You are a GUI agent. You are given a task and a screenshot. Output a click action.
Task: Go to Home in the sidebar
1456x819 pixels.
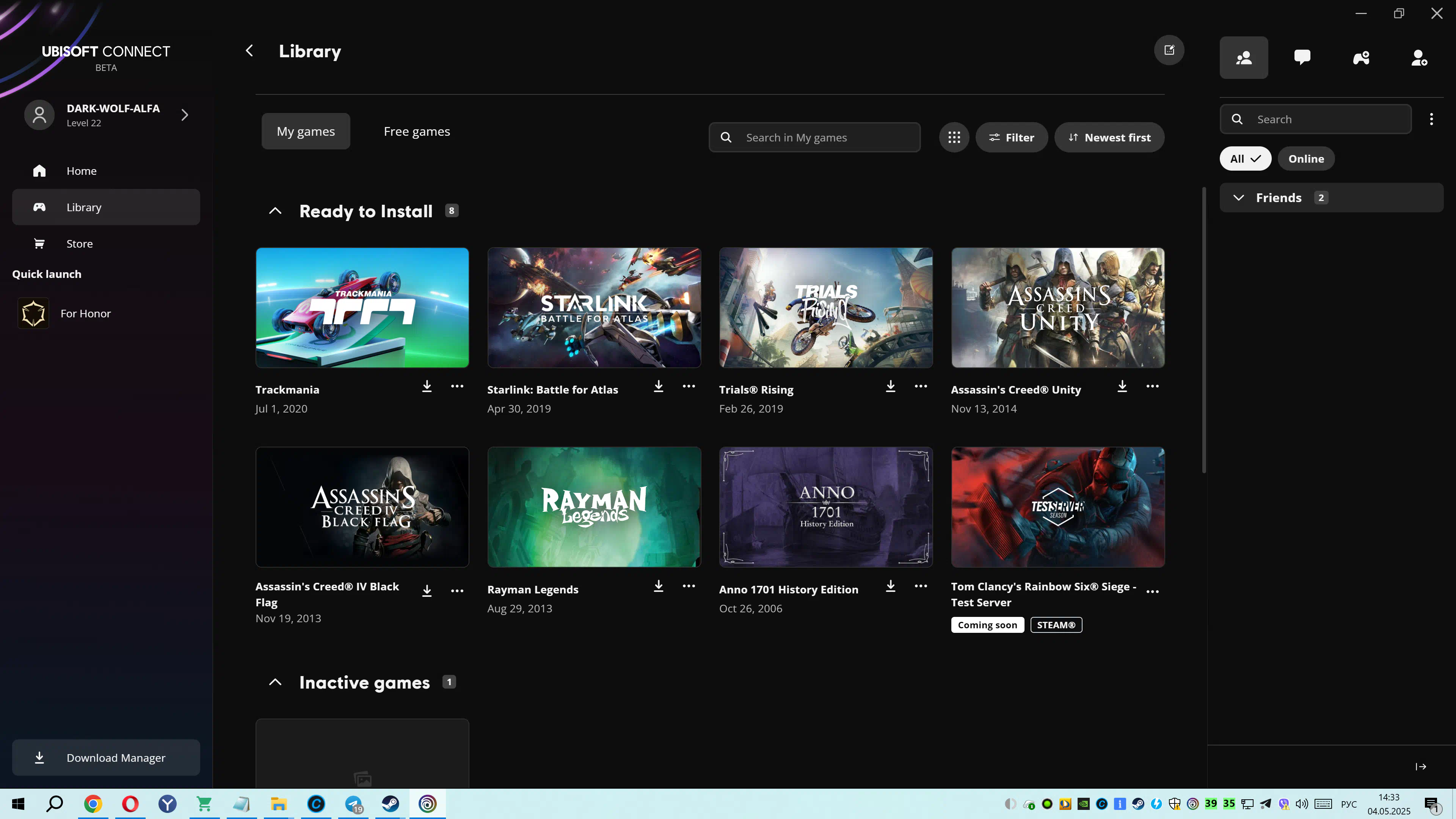click(x=106, y=171)
